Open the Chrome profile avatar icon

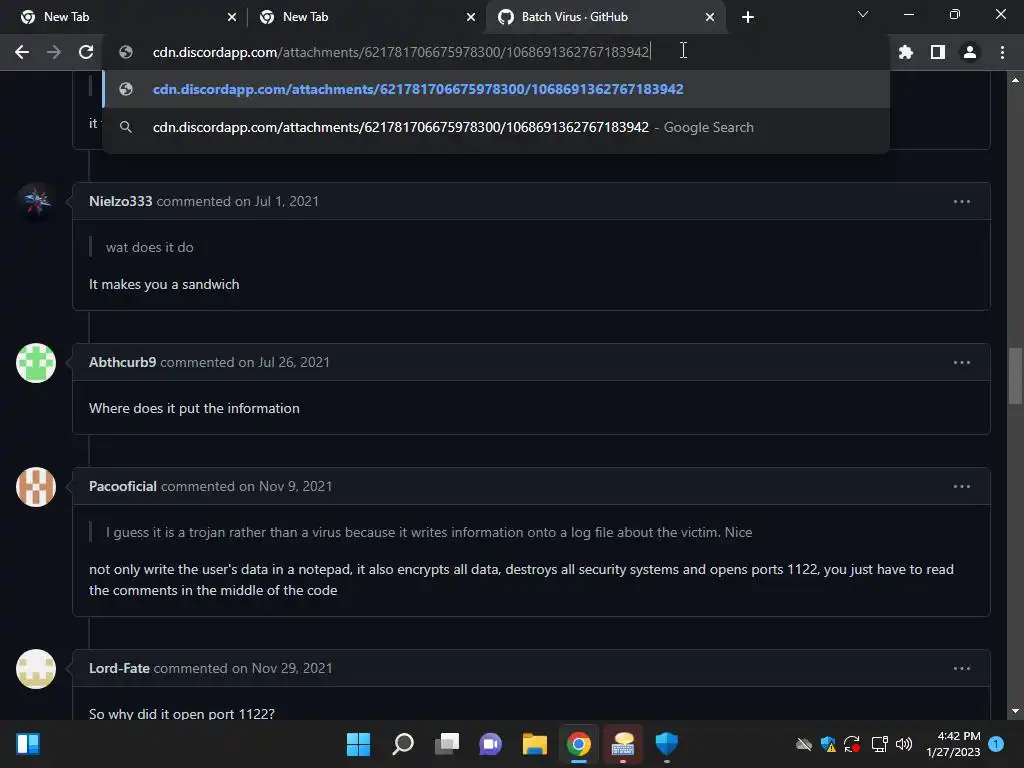[x=970, y=52]
